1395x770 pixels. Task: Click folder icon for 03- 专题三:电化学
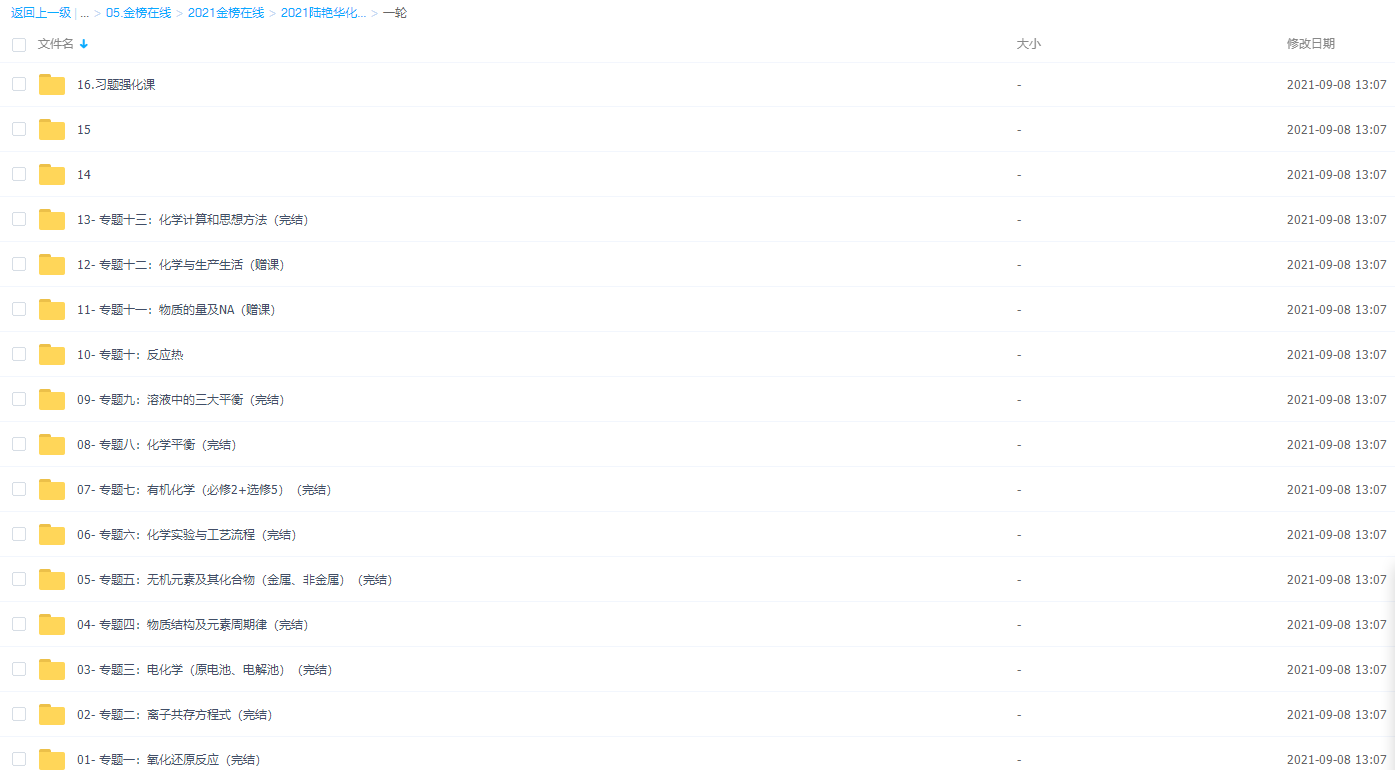point(52,670)
